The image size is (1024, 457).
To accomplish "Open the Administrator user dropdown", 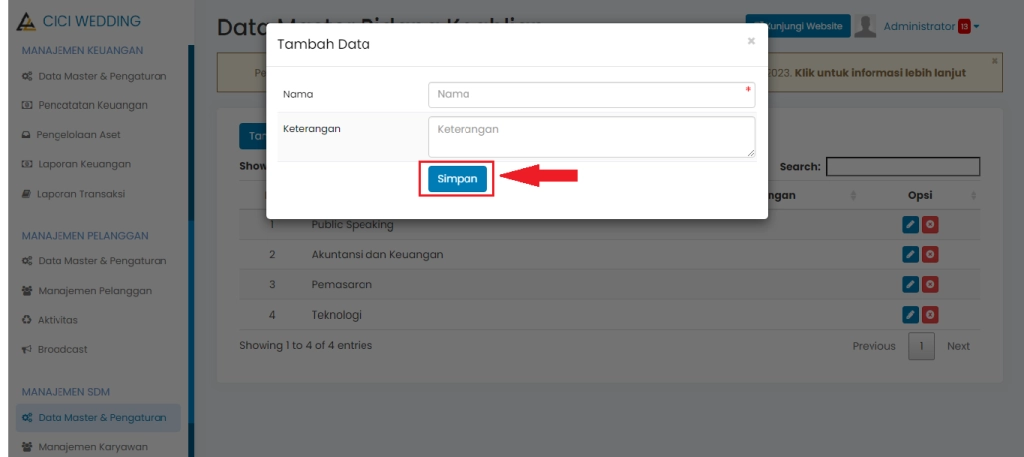I will (930, 26).
